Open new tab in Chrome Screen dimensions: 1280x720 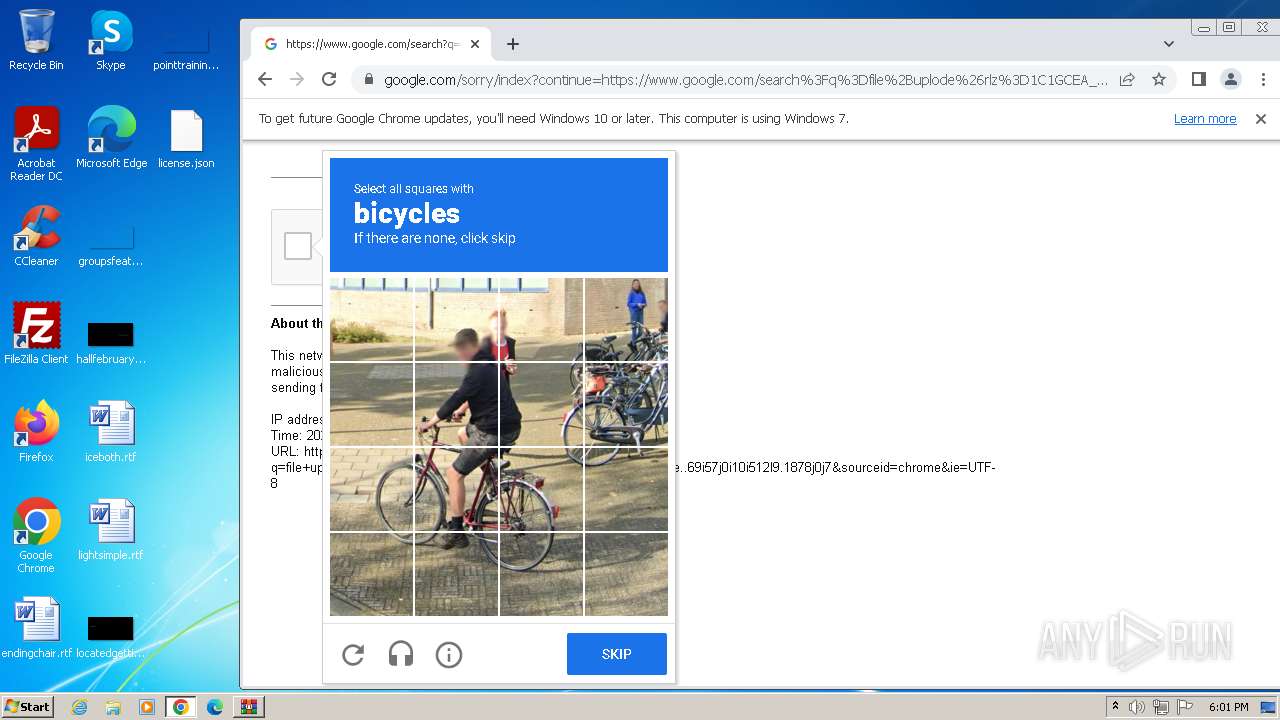coord(513,44)
